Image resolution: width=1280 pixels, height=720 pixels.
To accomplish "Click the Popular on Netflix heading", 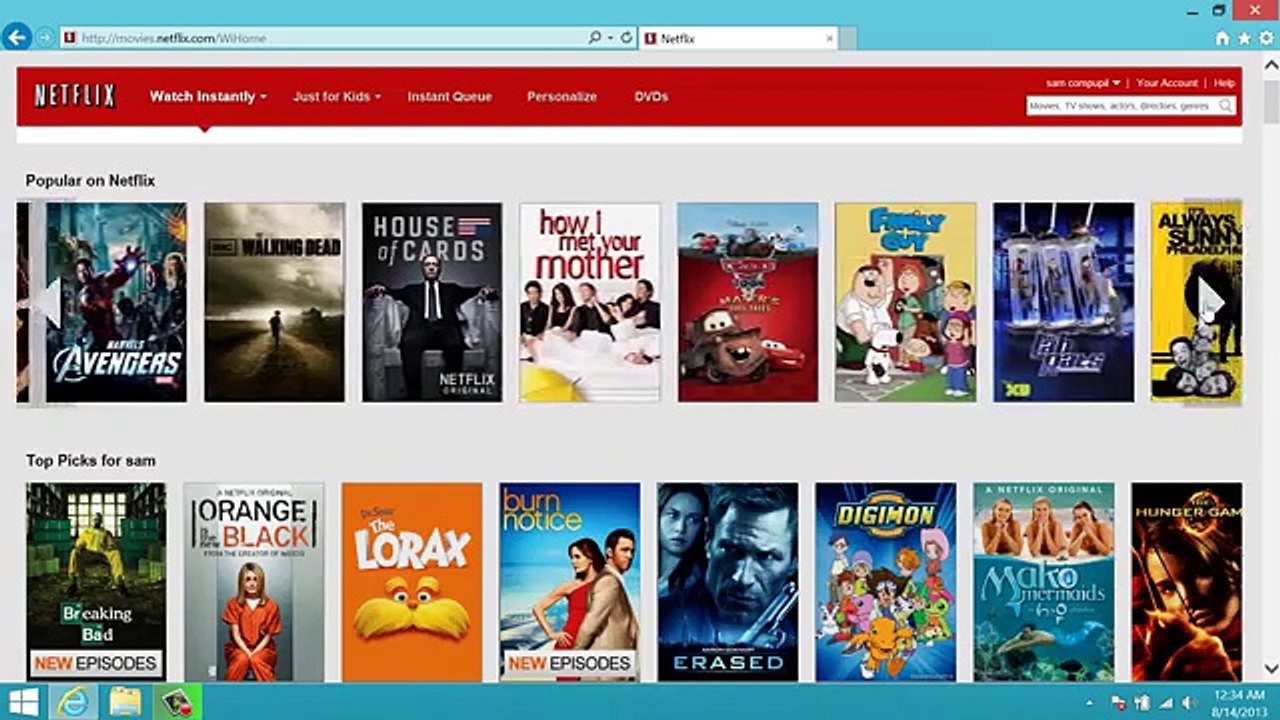I will (x=90, y=181).
